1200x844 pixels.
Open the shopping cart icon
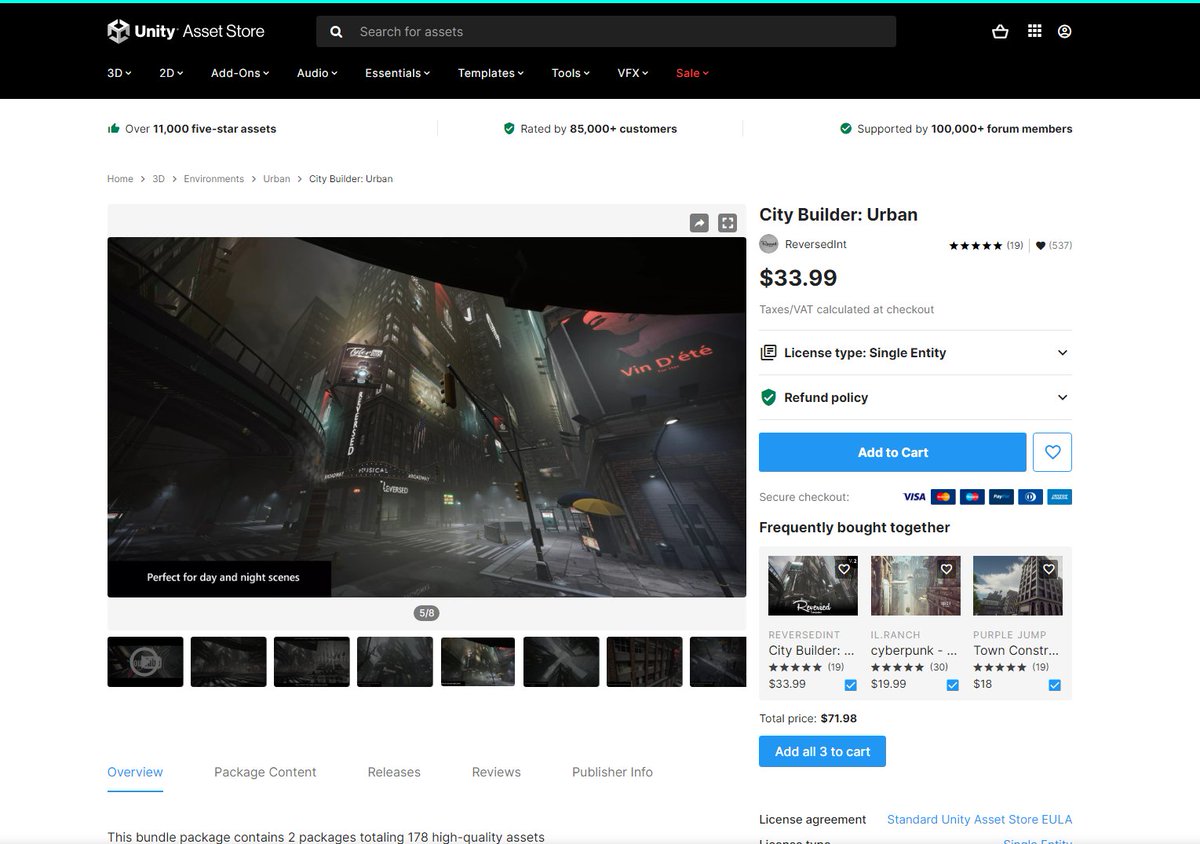(x=1000, y=31)
